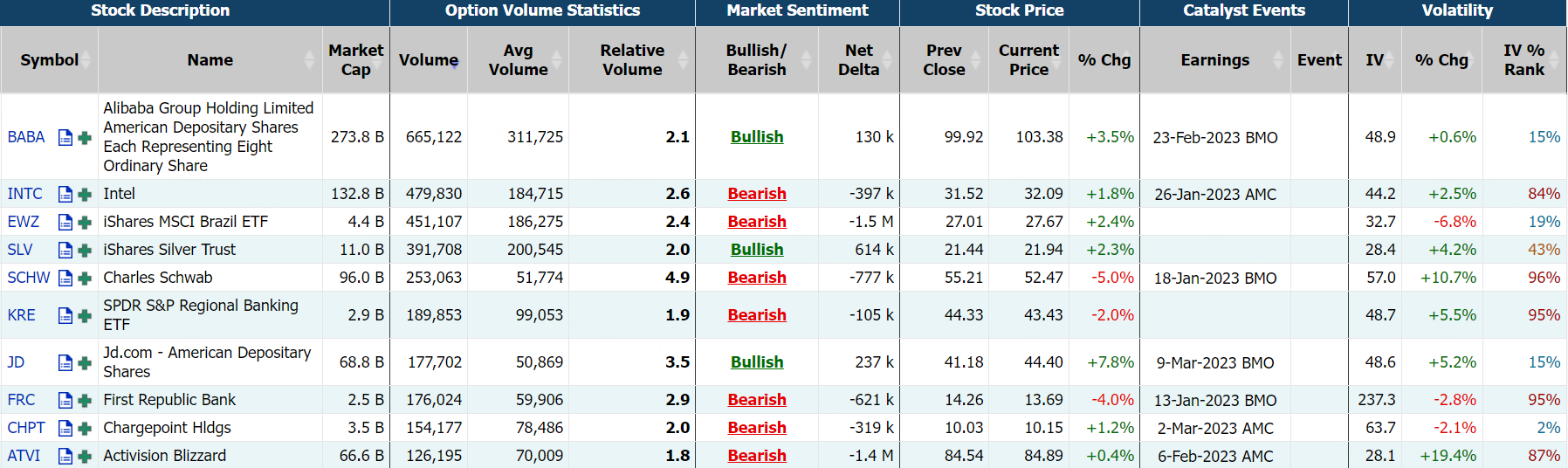Open the document icon beside EWZ
The image size is (1568, 468).
pos(65,223)
